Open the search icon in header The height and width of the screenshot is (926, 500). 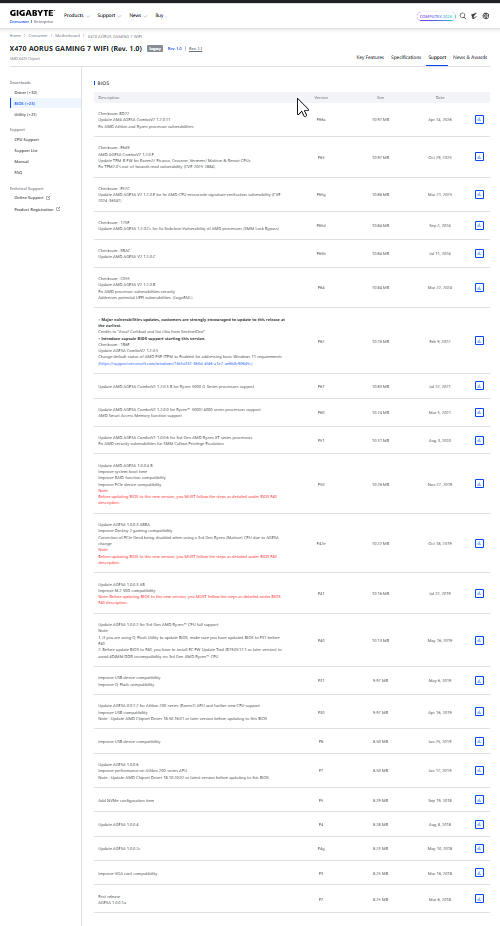463,16
